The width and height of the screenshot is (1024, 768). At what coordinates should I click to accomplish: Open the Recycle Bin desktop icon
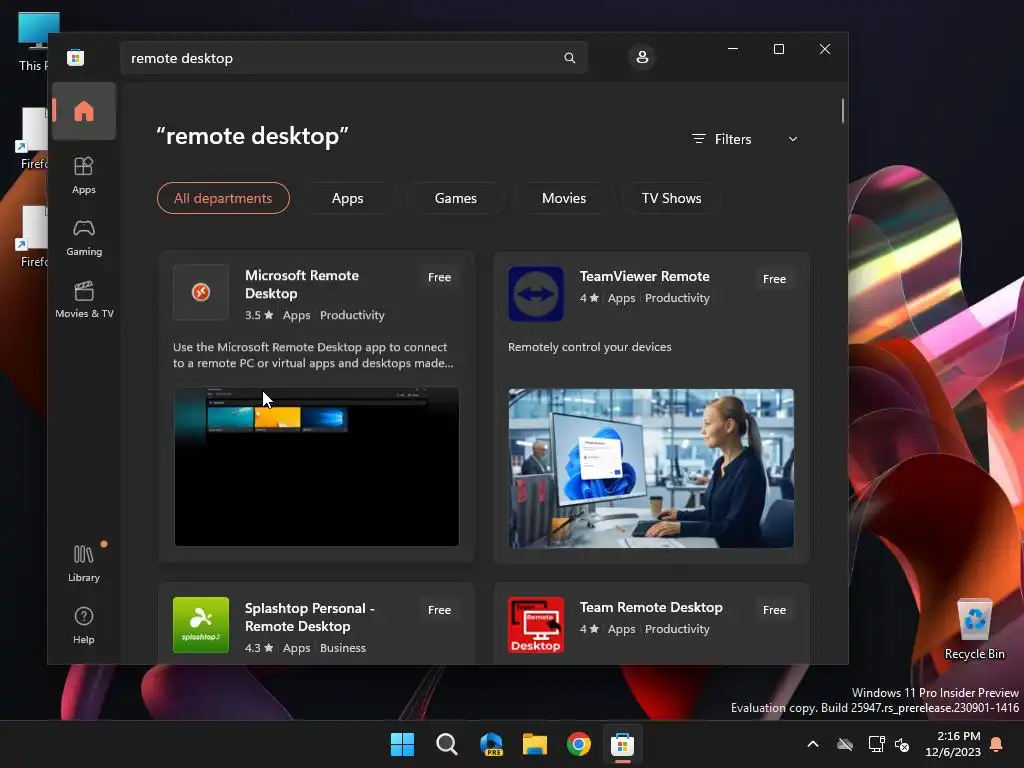pyautogui.click(x=974, y=630)
